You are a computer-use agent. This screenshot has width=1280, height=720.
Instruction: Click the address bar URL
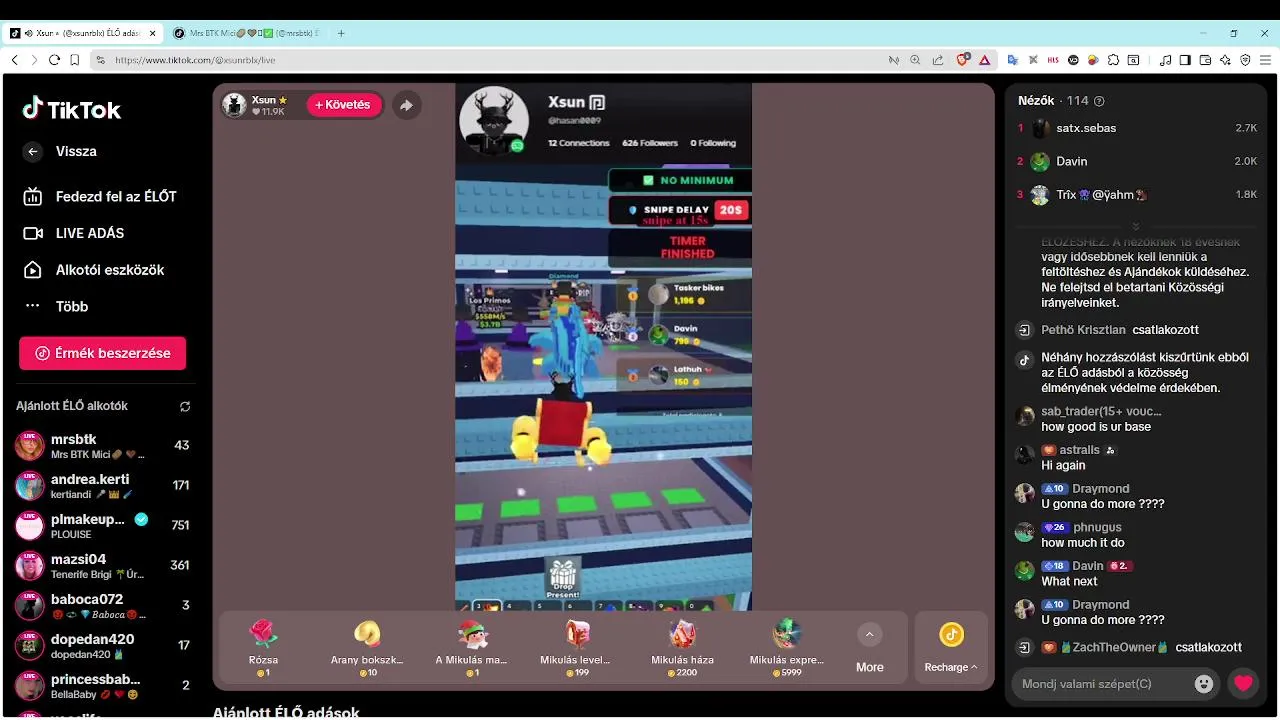coord(195,60)
